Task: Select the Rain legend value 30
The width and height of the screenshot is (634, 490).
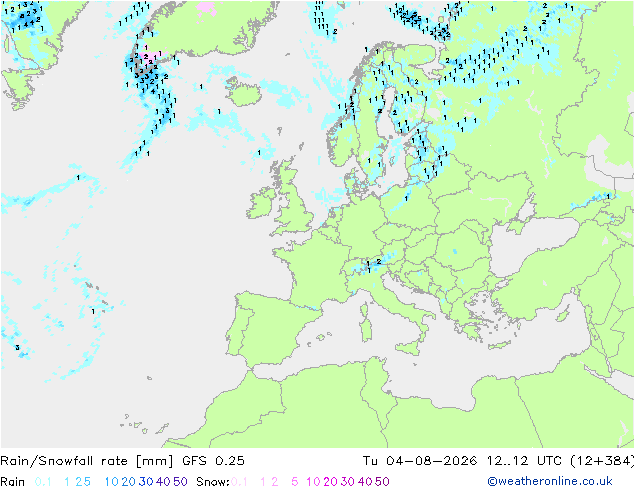Action: point(146,482)
